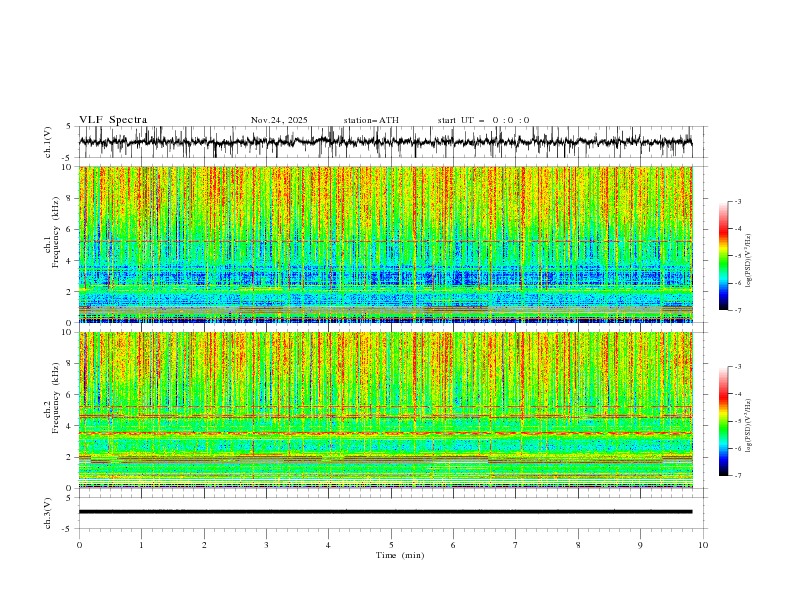Image resolution: width=792 pixels, height=612 pixels.
Task: Click the ch.1 spectrogram panel
Action: [385, 244]
